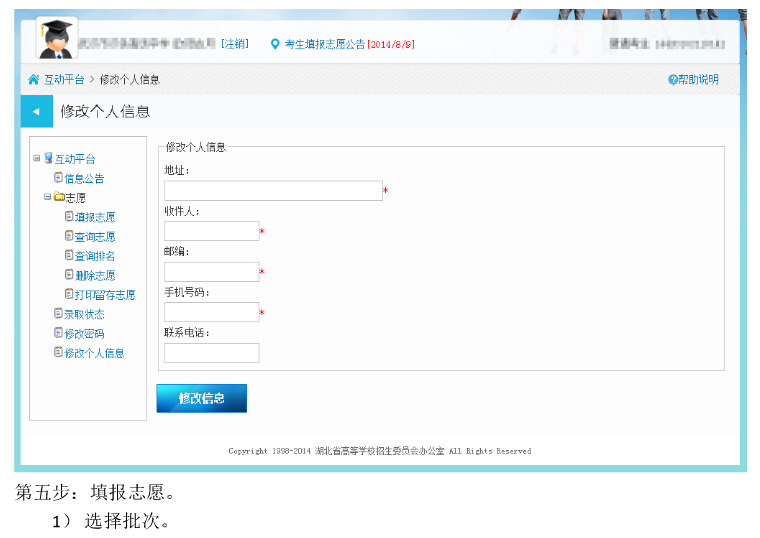
Task: Click the home icon in breadcrumb
Action: coord(34,79)
